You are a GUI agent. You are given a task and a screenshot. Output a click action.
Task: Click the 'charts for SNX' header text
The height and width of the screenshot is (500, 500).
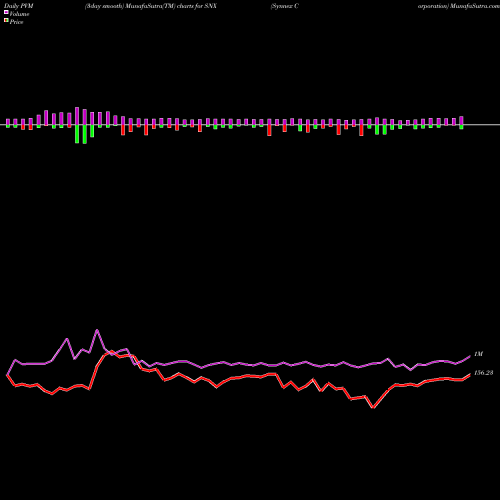tap(197, 6)
